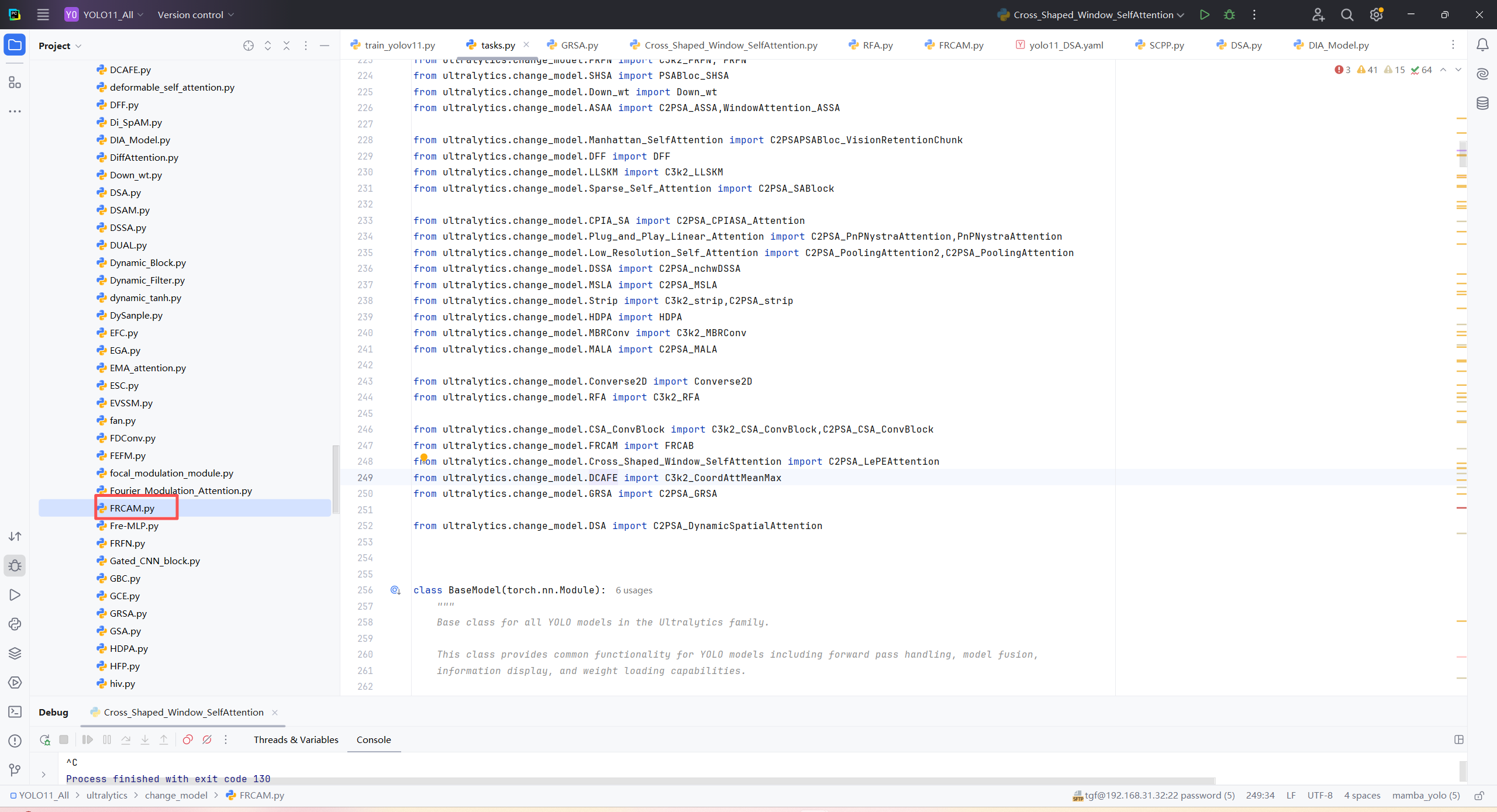The height and width of the screenshot is (812, 1497).
Task: Click Select Opened File target icon
Action: [x=249, y=46]
